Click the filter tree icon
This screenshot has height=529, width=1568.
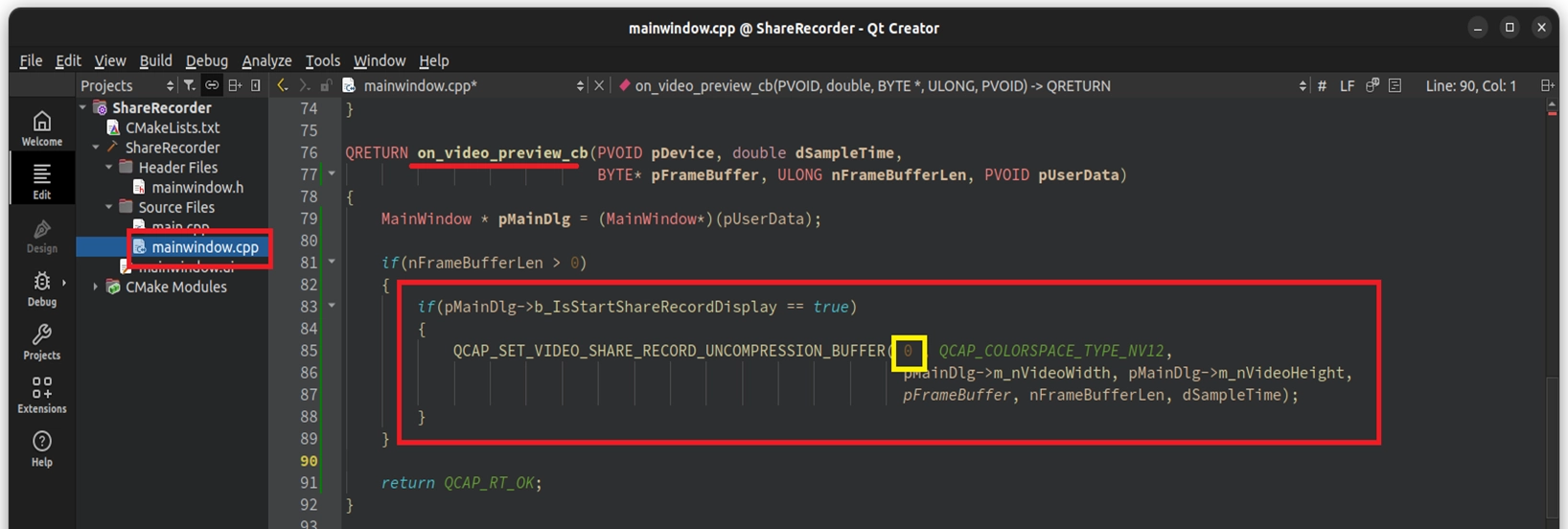(x=190, y=86)
